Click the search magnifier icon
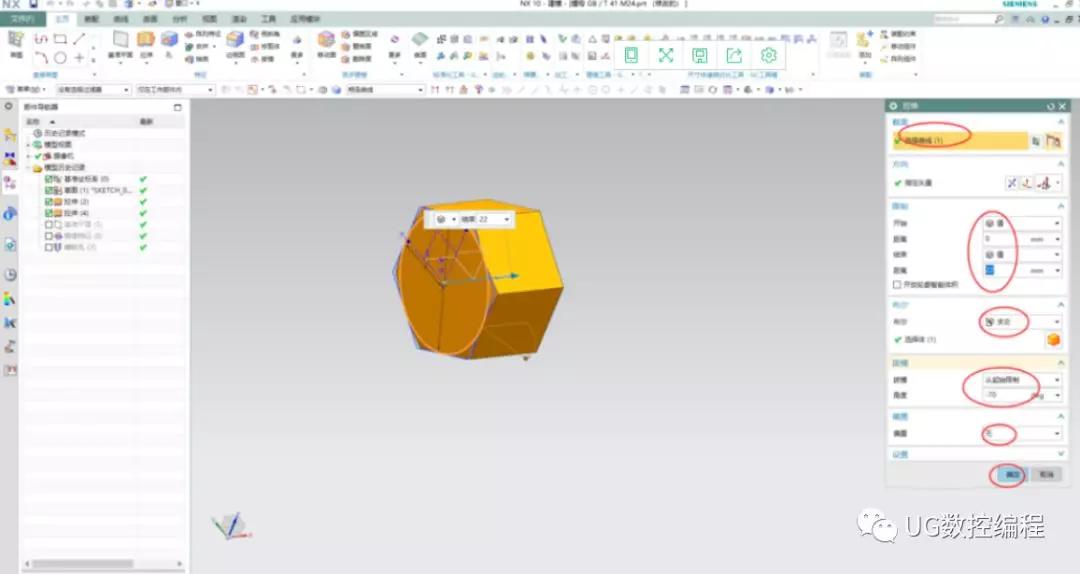 tap(999, 19)
